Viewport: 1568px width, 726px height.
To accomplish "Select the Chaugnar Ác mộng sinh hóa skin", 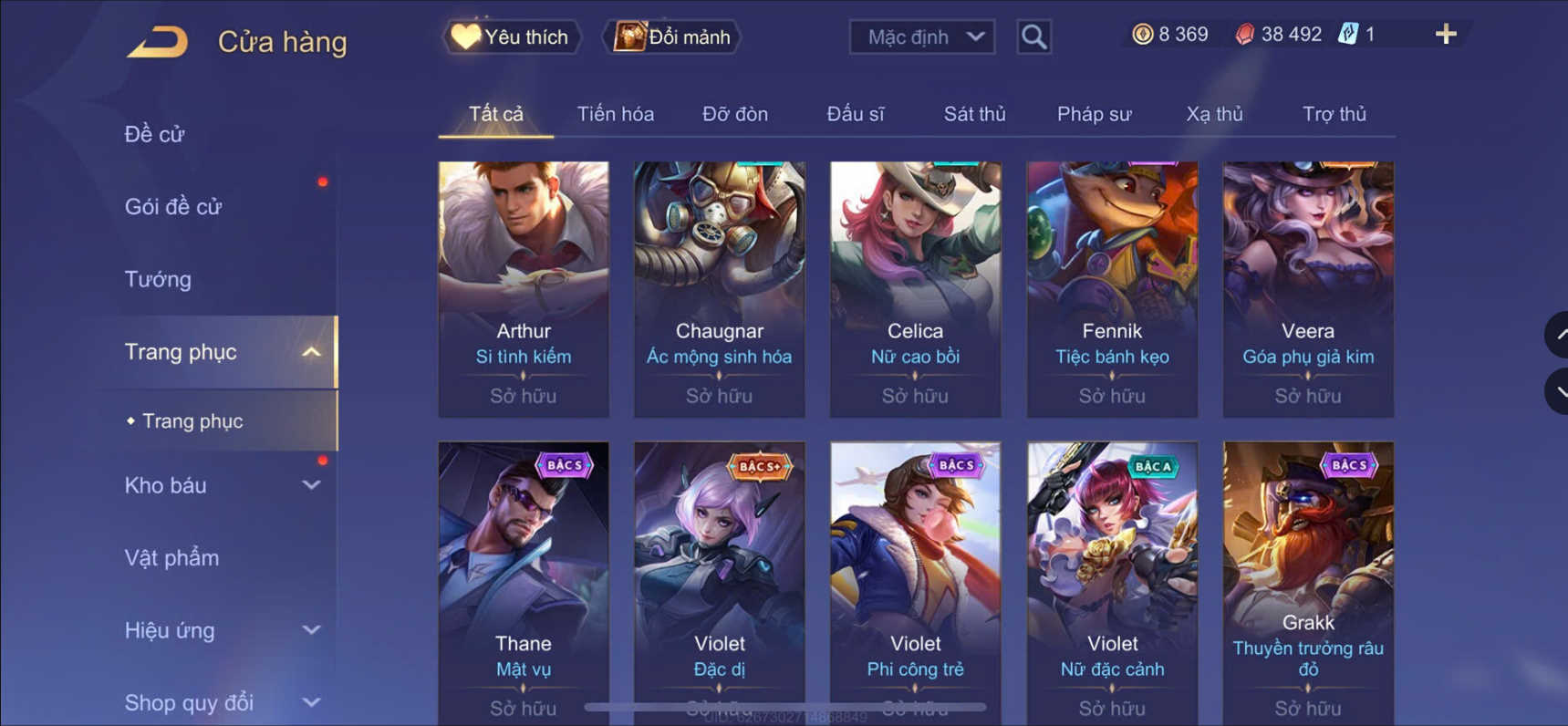I will click(719, 289).
